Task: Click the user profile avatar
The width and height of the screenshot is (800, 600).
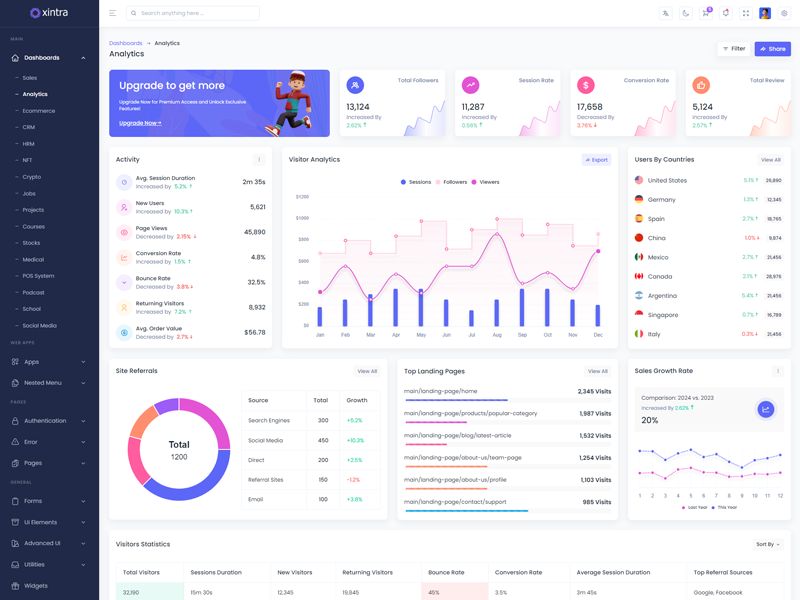Action: coord(765,13)
